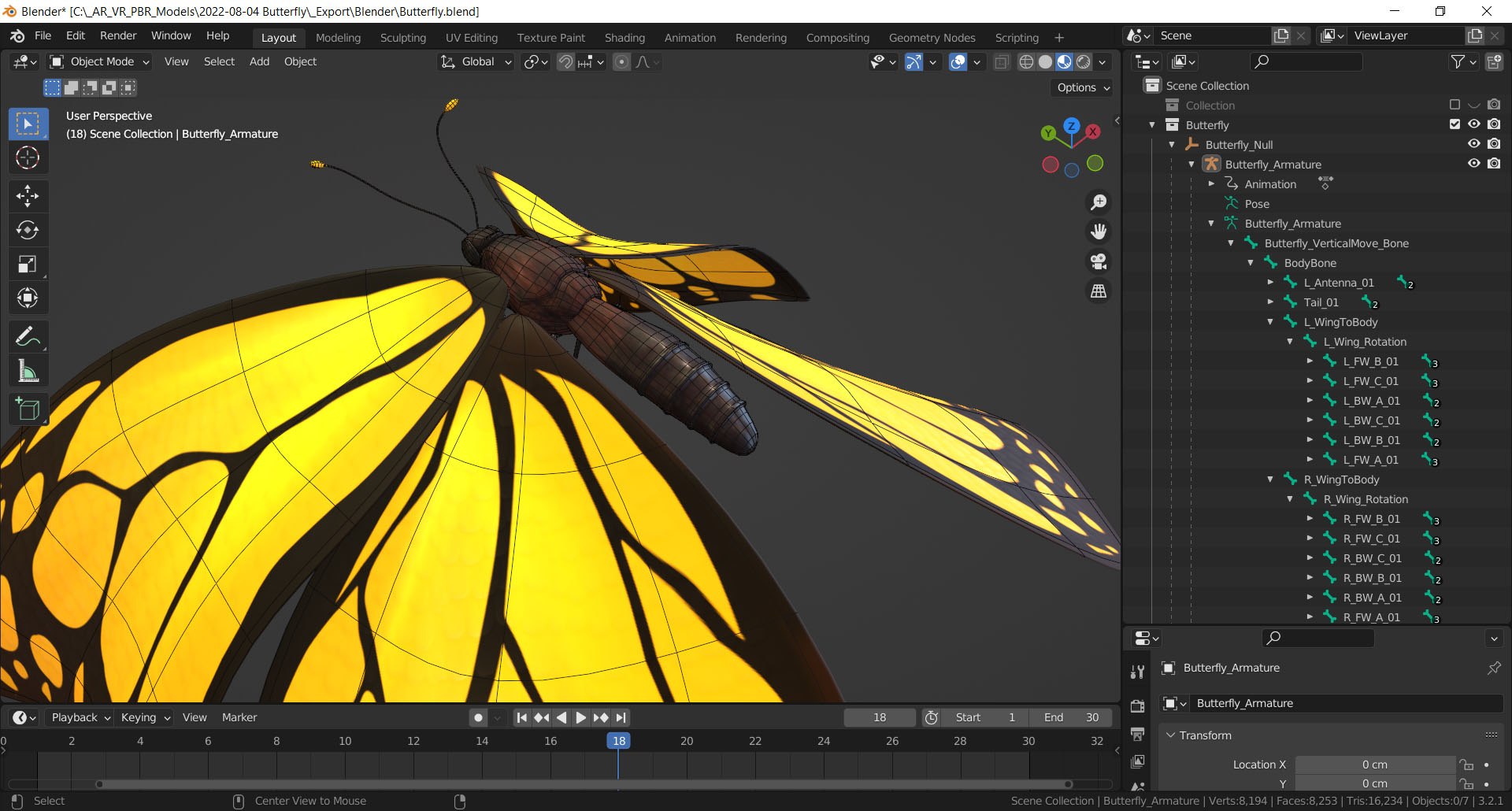Open the Add Cube tool

click(28, 409)
